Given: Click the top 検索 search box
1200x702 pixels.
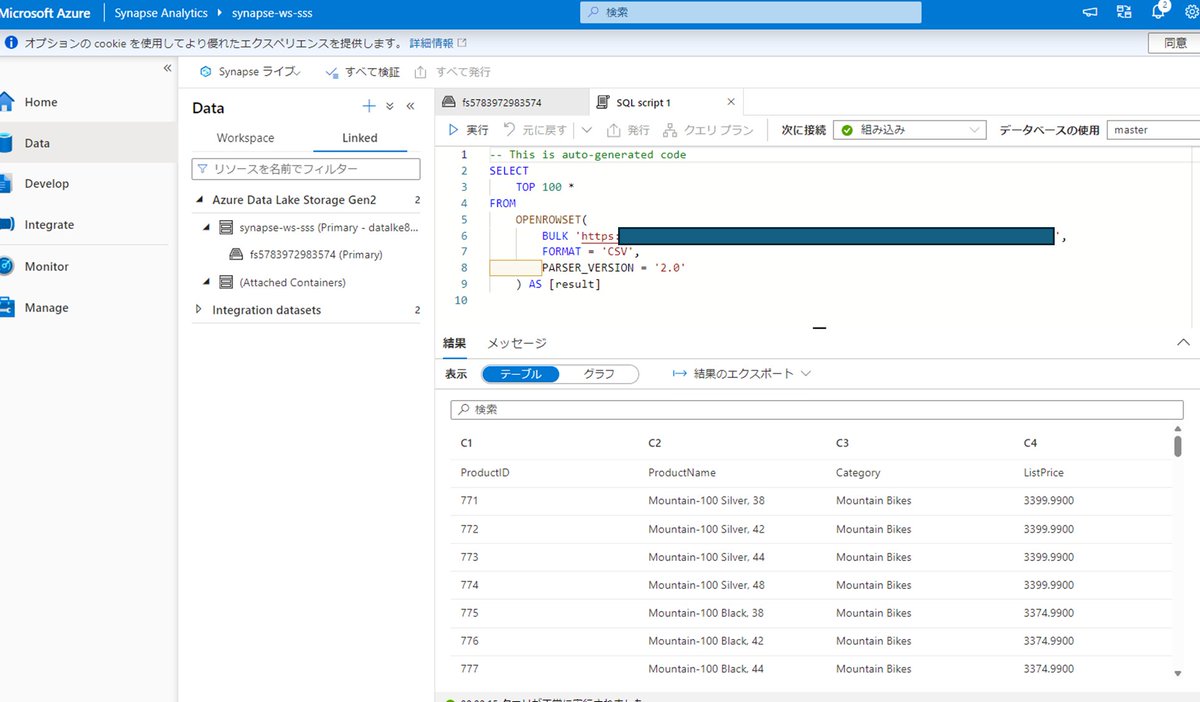Looking at the screenshot, I should coord(751,12).
